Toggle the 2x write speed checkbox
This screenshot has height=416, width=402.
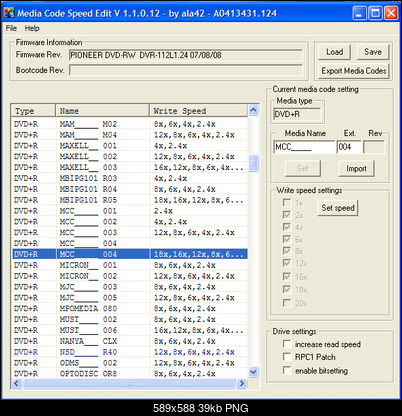(286, 215)
